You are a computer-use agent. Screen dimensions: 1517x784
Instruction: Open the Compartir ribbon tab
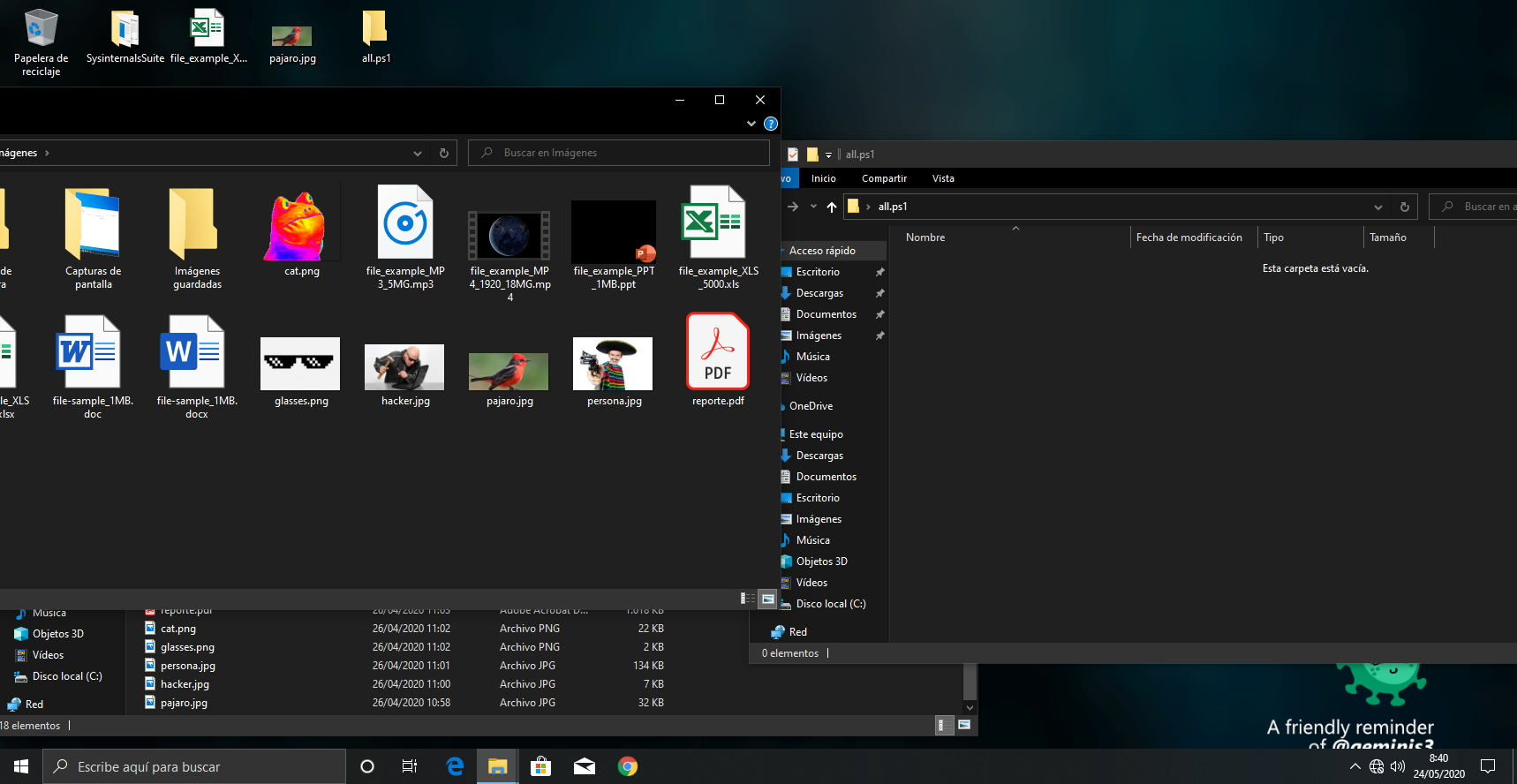tap(884, 178)
